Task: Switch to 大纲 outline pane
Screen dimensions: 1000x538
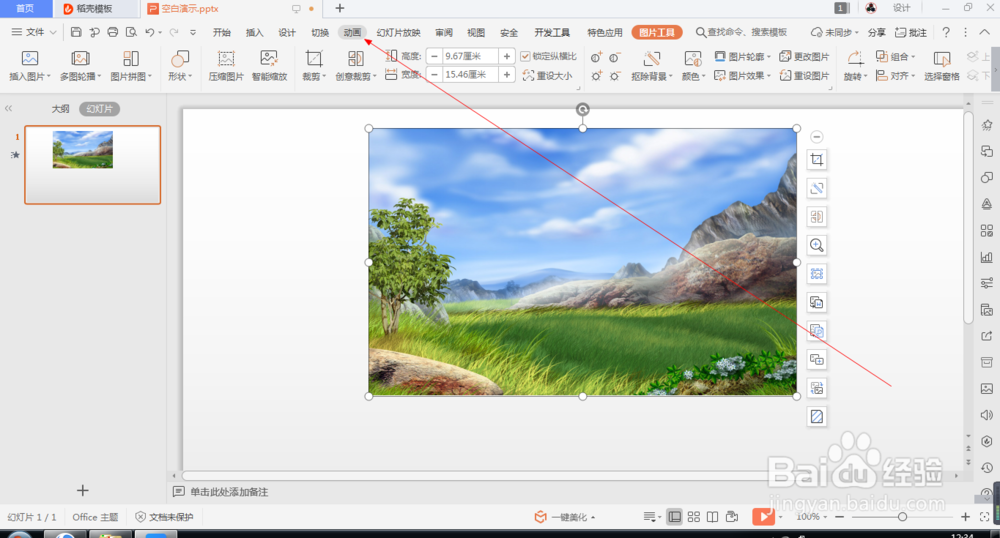Action: coord(61,109)
